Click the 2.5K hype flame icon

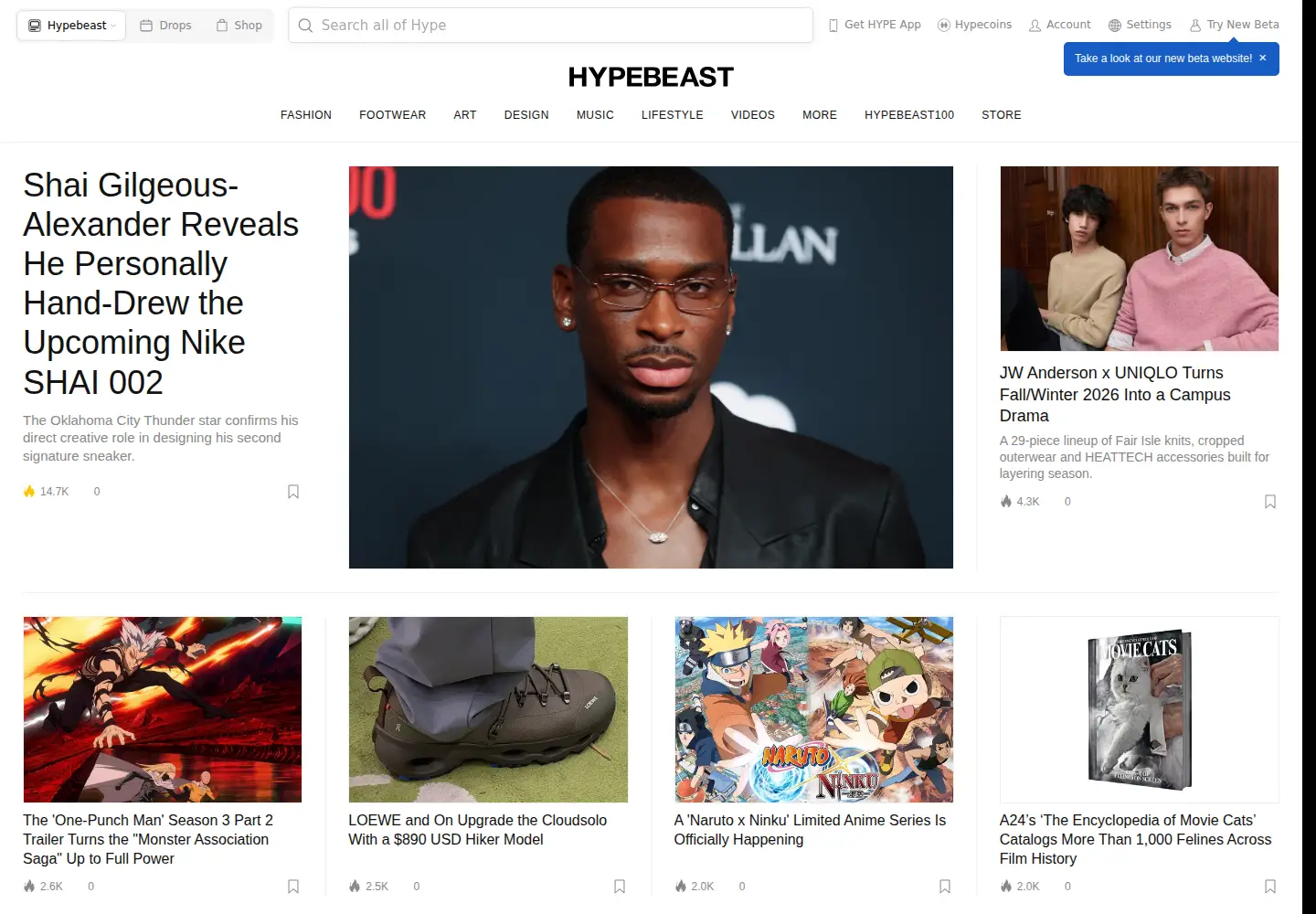355,887
